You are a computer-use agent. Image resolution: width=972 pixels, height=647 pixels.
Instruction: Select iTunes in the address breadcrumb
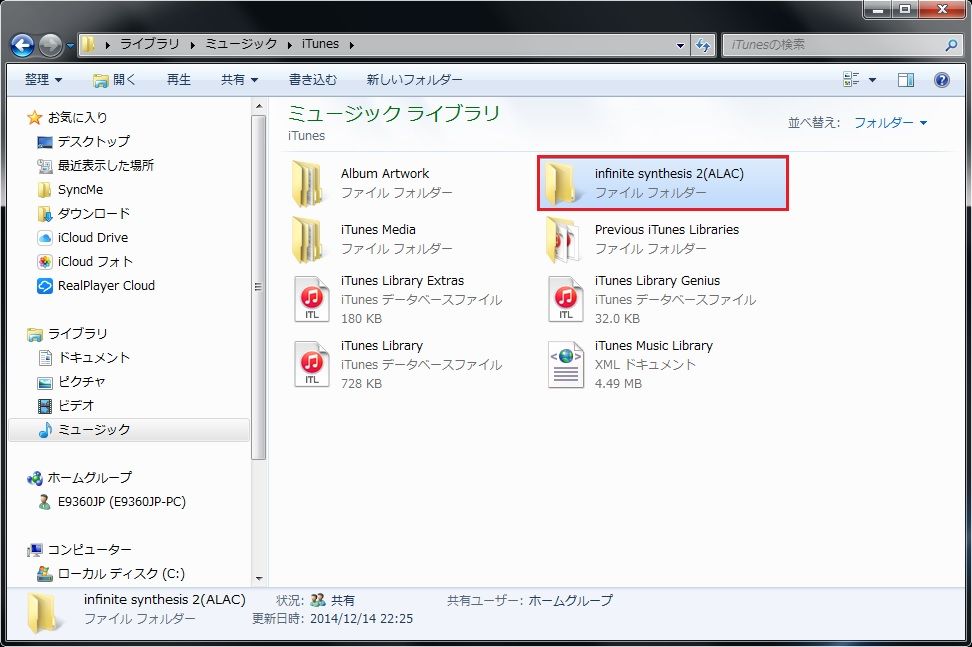[320, 44]
